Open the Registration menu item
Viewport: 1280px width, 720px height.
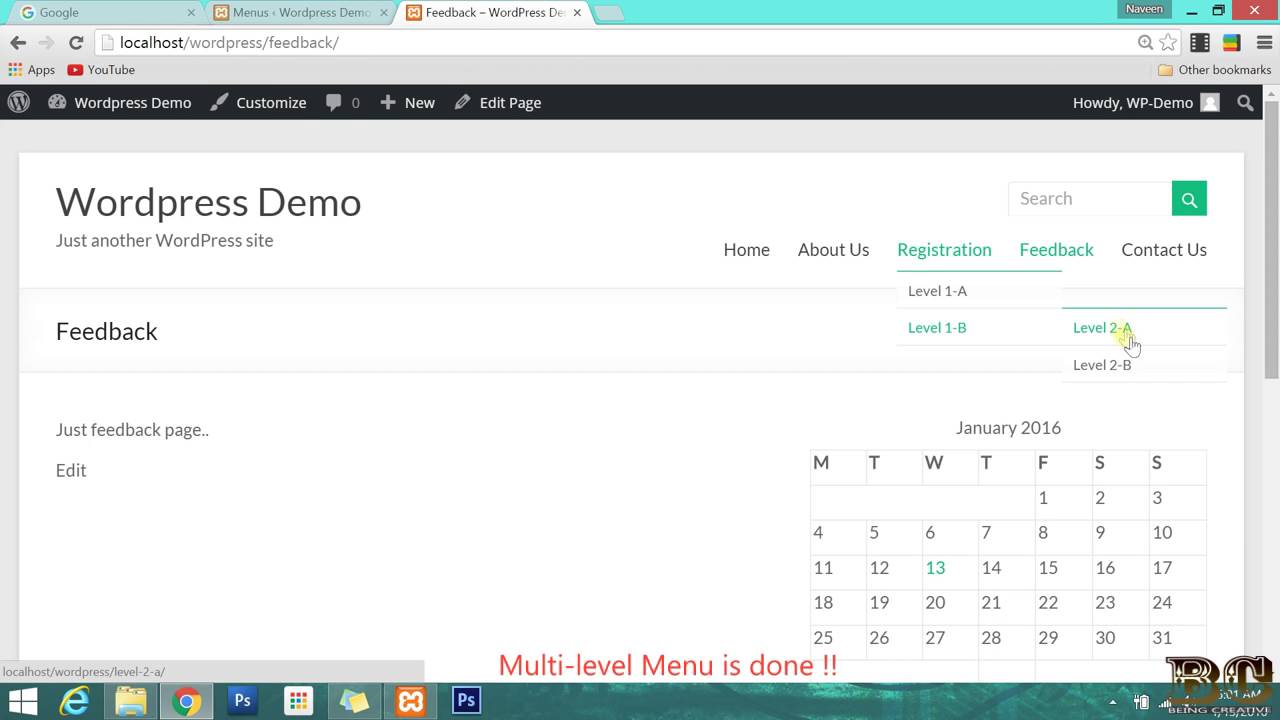click(x=944, y=250)
